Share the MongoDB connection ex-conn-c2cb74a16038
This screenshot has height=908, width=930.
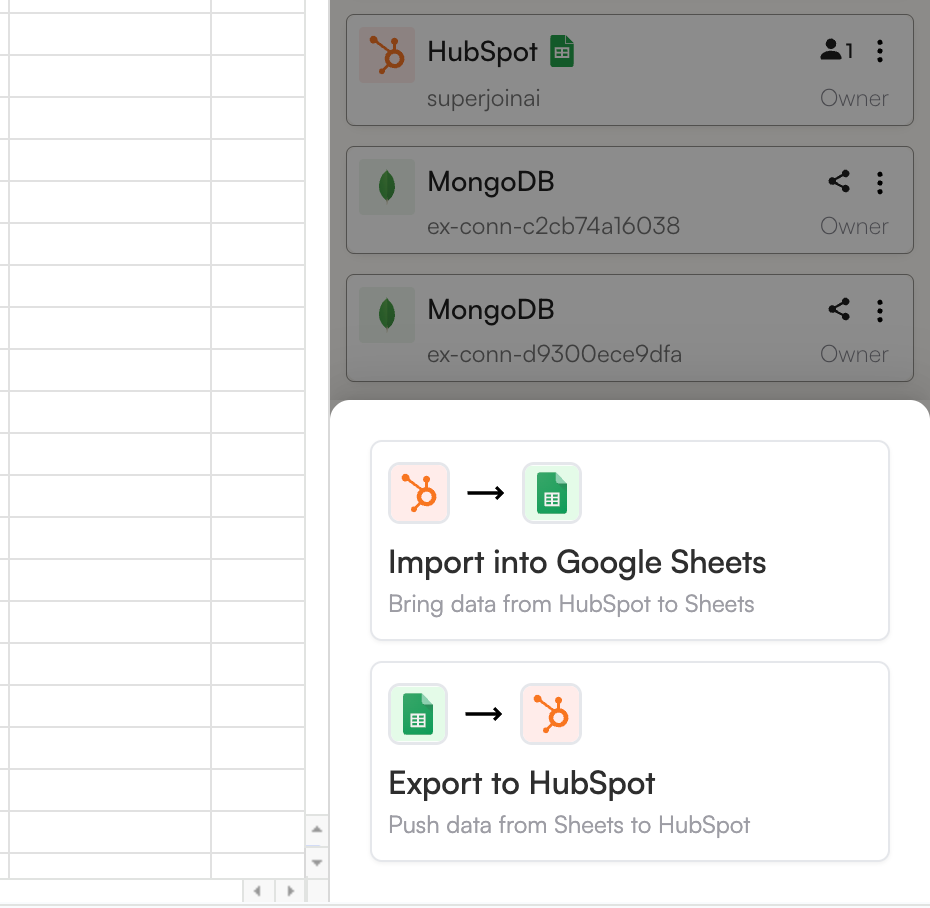tap(839, 181)
